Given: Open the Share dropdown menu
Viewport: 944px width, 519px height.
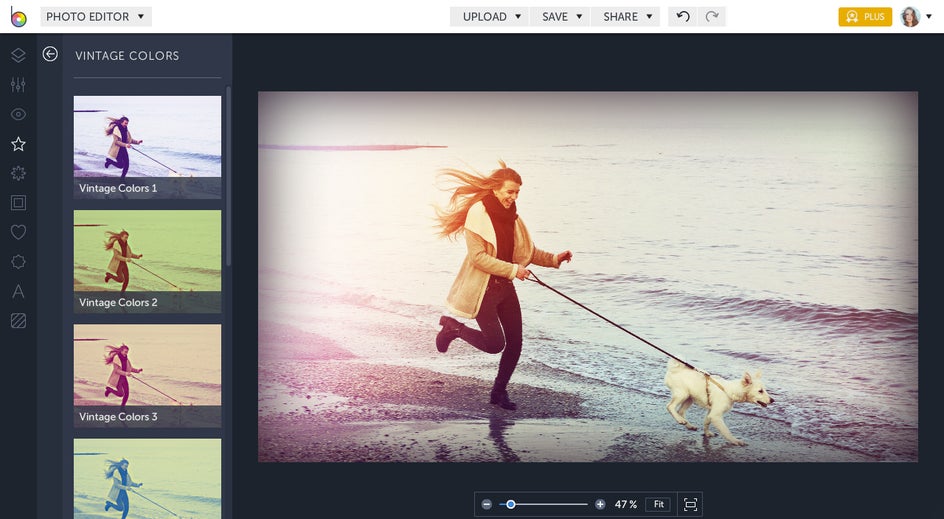Looking at the screenshot, I should pos(626,17).
